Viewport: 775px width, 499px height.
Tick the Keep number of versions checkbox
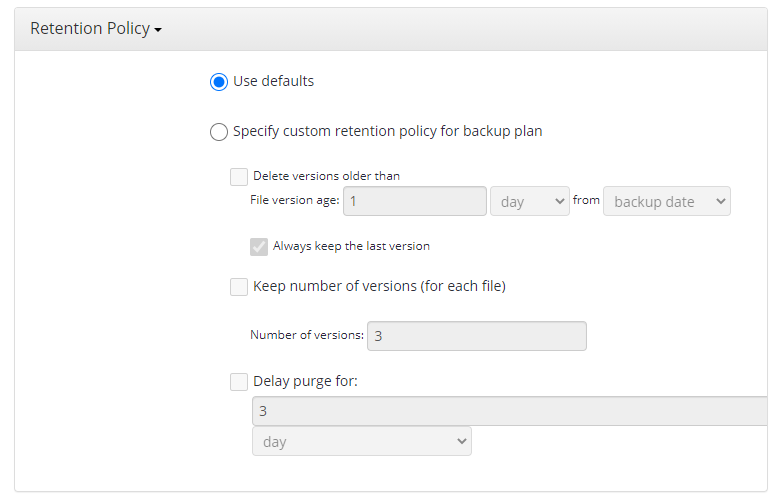tap(239, 287)
